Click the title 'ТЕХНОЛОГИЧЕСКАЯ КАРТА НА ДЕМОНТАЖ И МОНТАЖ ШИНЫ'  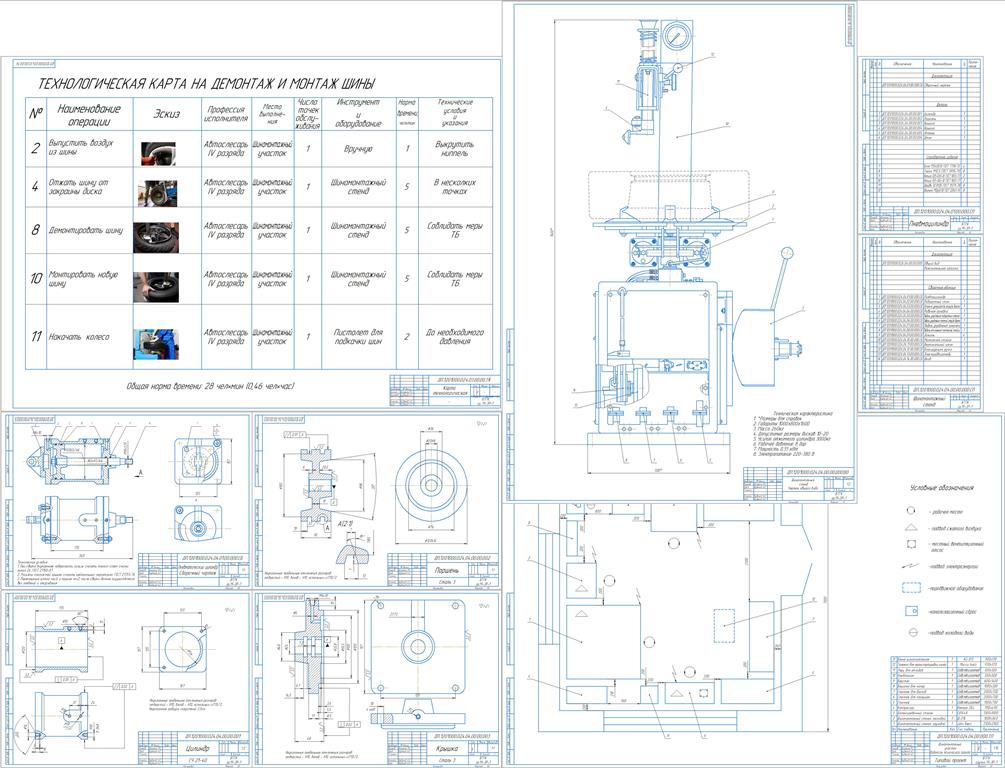coord(206,84)
